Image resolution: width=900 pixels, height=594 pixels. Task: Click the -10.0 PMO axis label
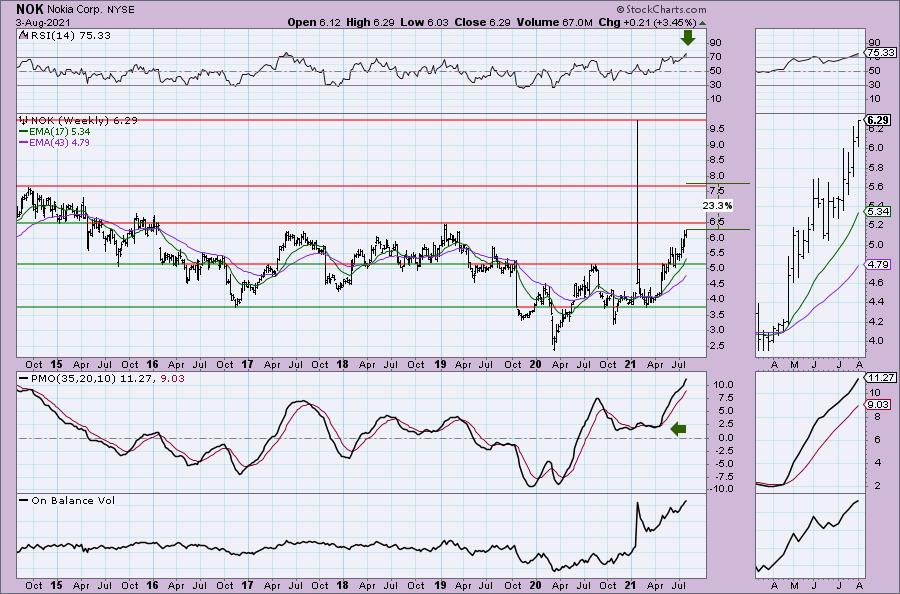coord(723,489)
